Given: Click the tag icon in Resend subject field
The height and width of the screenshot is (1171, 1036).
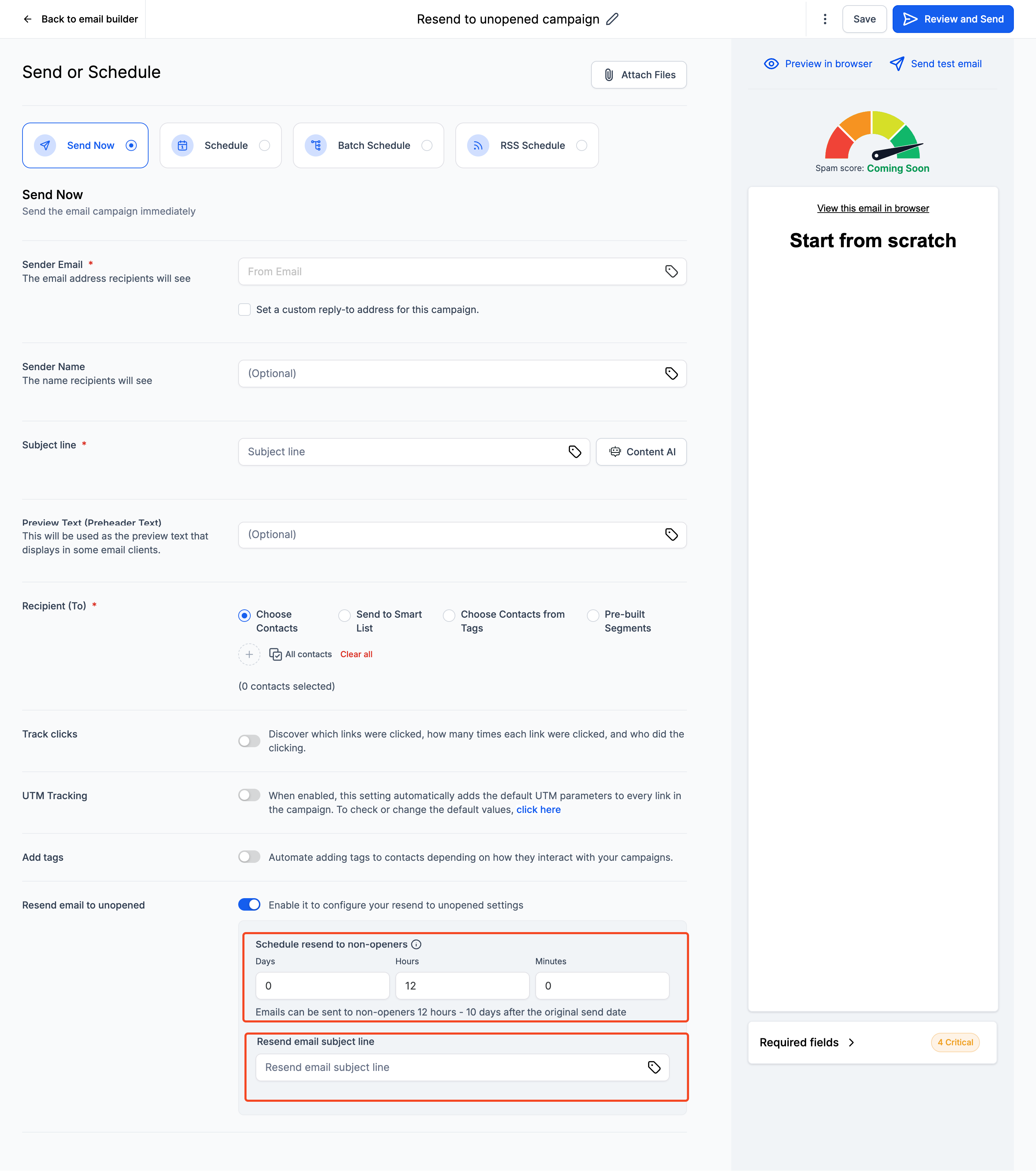Looking at the screenshot, I should (654, 1067).
